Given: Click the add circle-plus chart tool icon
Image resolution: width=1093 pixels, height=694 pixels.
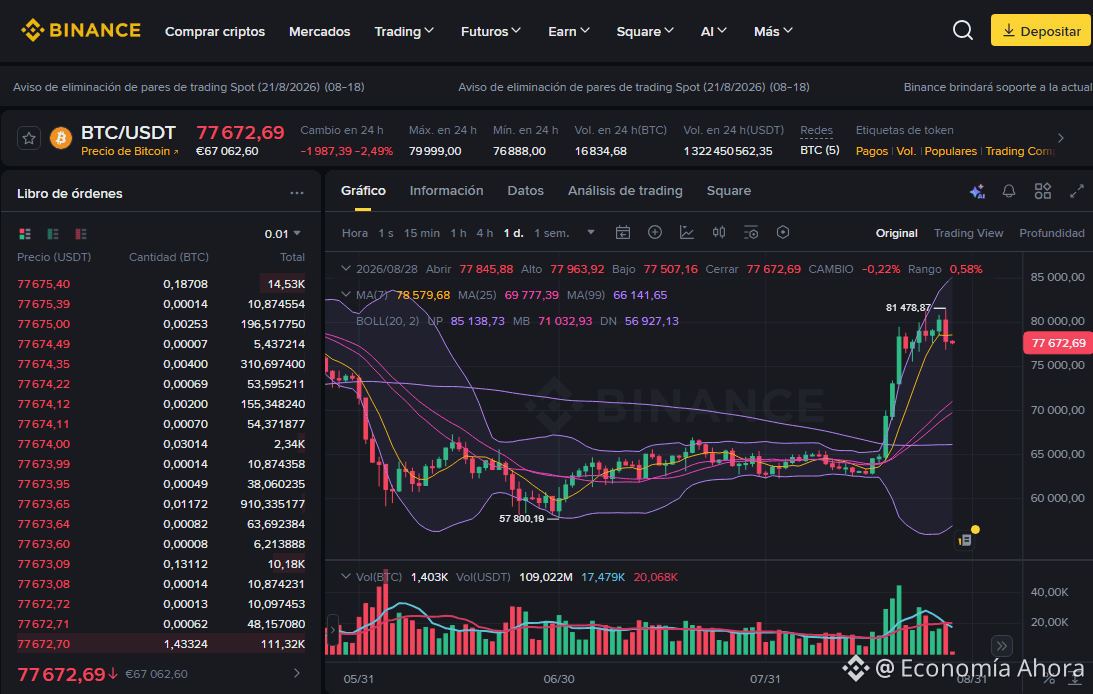Looking at the screenshot, I should point(655,233).
